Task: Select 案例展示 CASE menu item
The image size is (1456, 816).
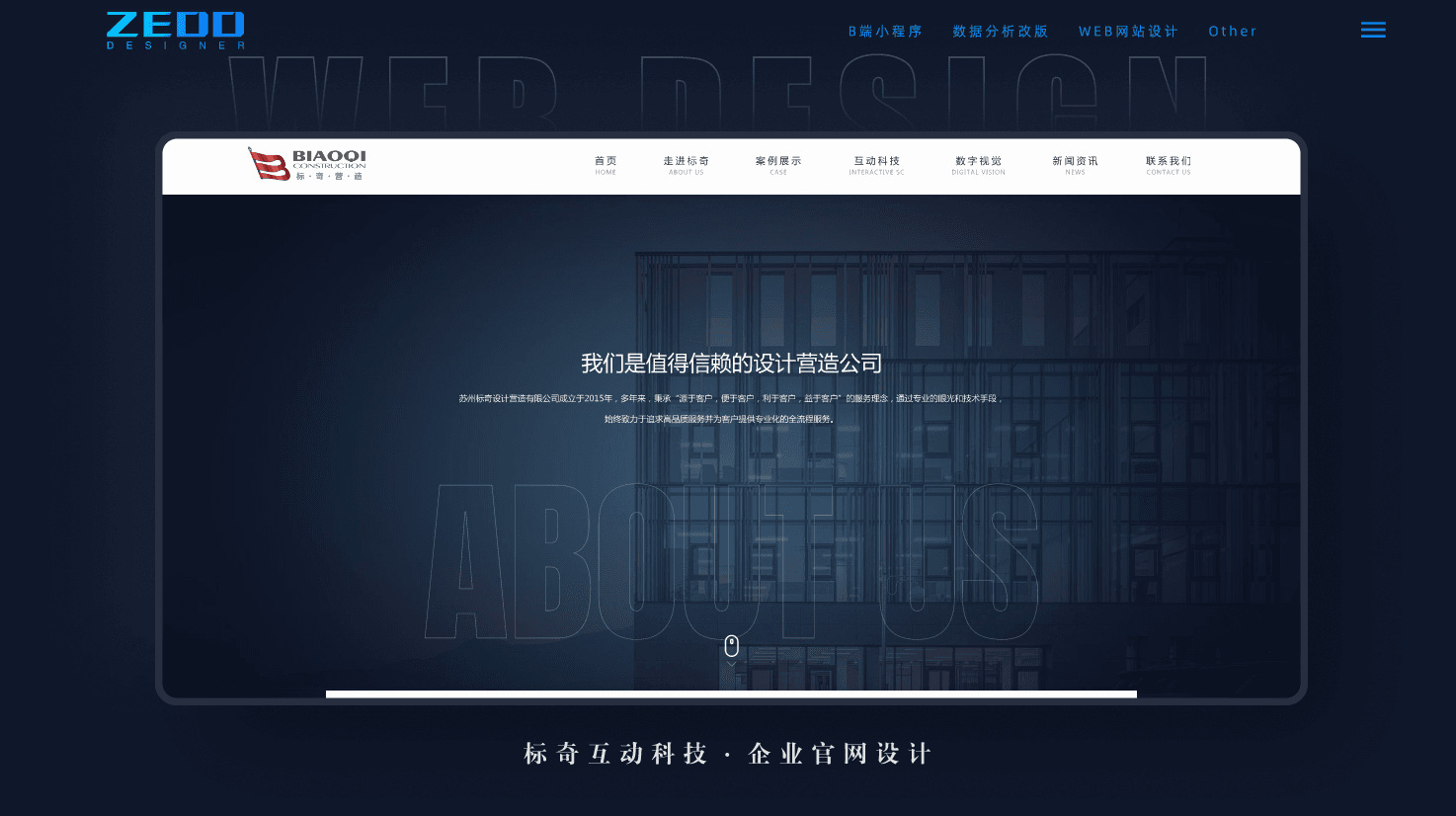Action: 778,165
